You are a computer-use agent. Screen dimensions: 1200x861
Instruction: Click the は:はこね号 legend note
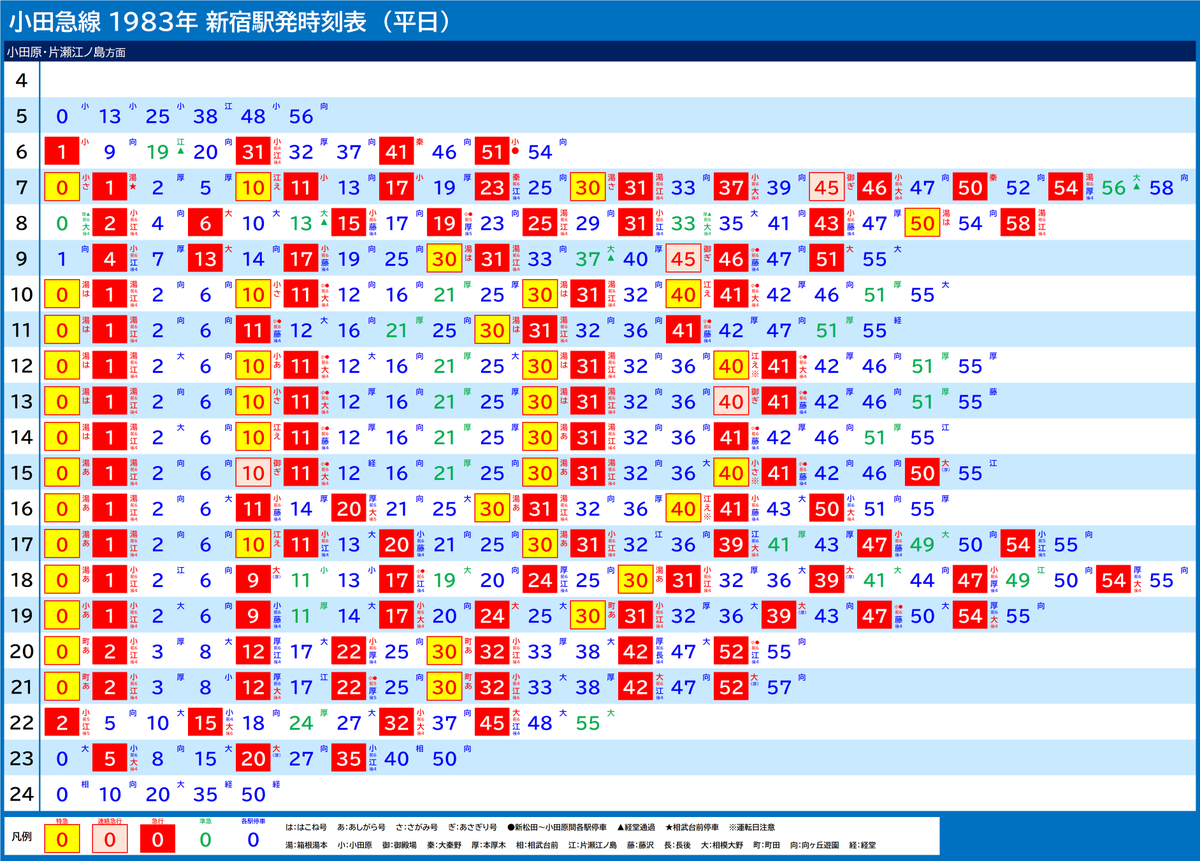306,828
